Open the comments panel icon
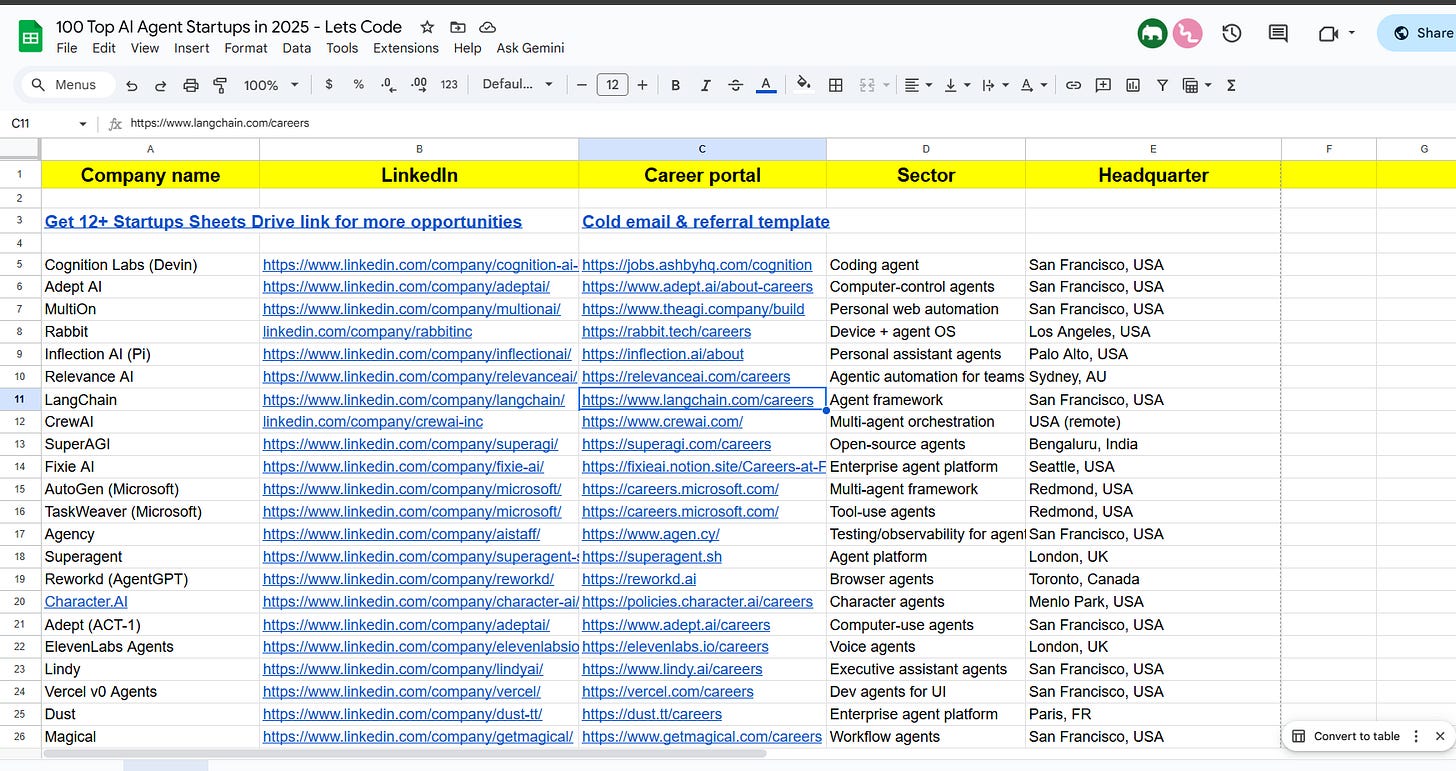The height and width of the screenshot is (771, 1456). (x=1278, y=33)
